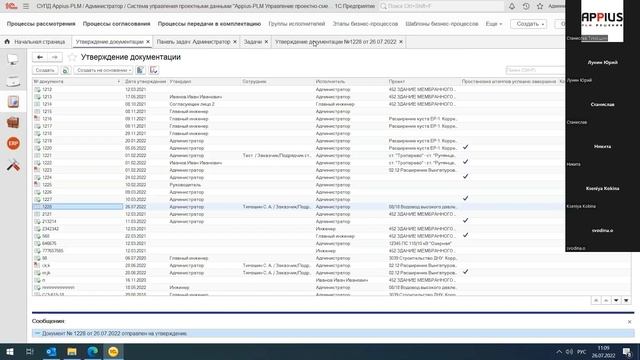
Task: Toggle the checkmark in document 1224 row
Action: point(465,176)
